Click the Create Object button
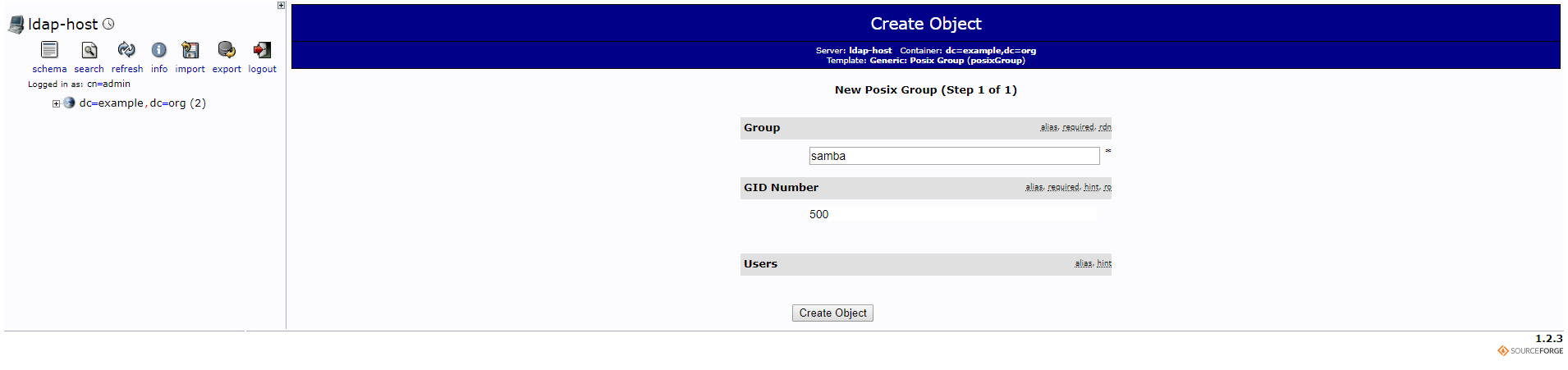The height and width of the screenshot is (370, 1568). click(x=832, y=313)
